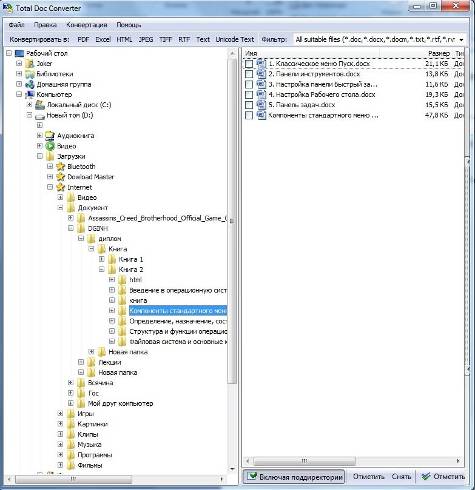The width and height of the screenshot is (475, 490).
Task: Check the box for Компоненты стандартного меню file
Action: tap(249, 116)
